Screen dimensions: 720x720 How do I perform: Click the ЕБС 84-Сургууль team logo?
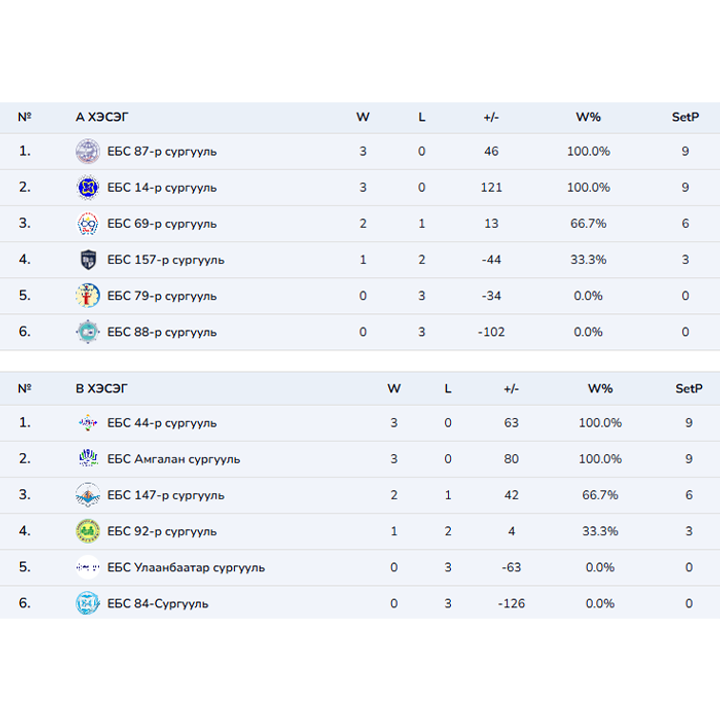pyautogui.click(x=88, y=603)
